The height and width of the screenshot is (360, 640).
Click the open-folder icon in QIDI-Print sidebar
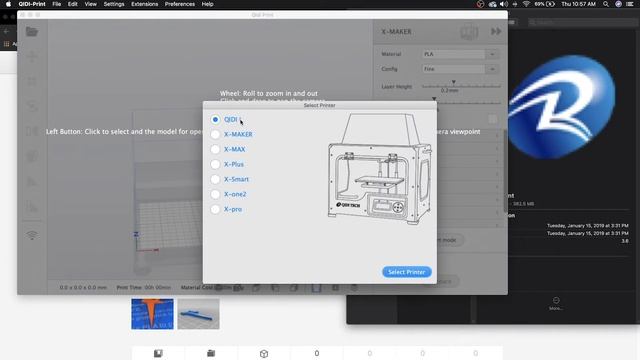(x=32, y=31)
